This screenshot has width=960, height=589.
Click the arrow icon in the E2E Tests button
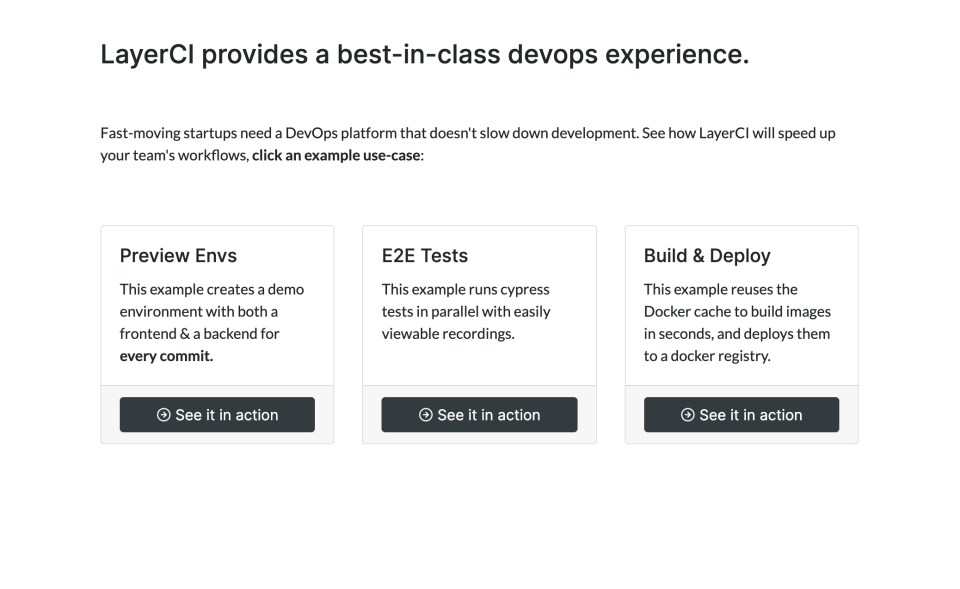[x=425, y=415]
